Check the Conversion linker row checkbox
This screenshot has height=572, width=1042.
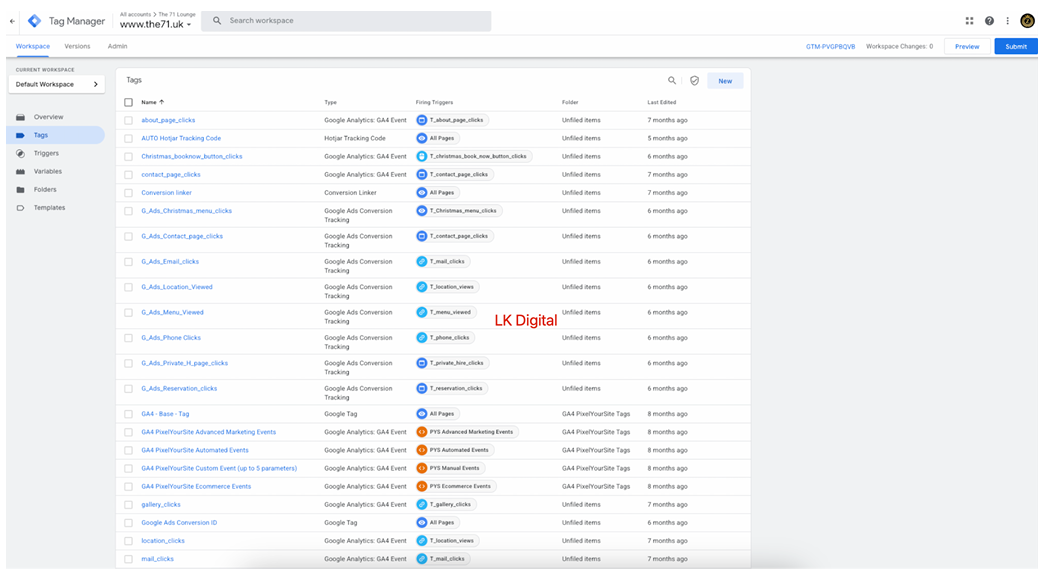point(128,193)
